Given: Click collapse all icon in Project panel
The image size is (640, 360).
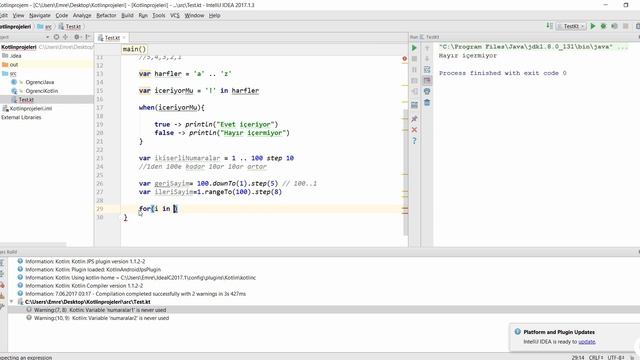Looking at the screenshot, I should [x=65, y=37].
